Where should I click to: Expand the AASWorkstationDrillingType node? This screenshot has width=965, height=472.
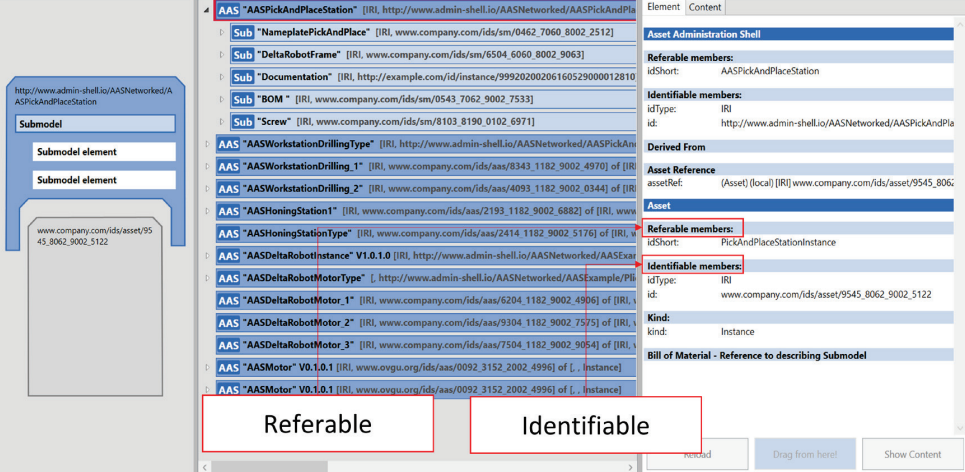click(207, 144)
